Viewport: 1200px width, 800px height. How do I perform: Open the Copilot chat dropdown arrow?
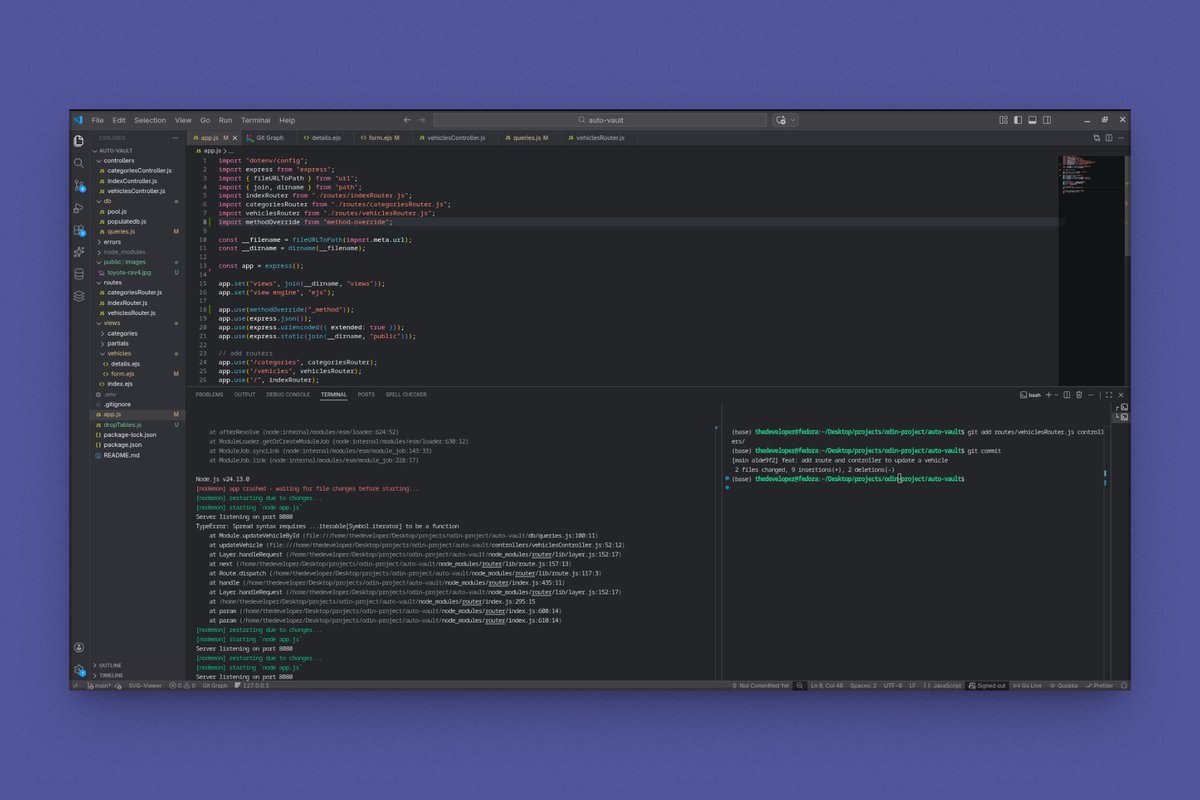click(x=793, y=120)
